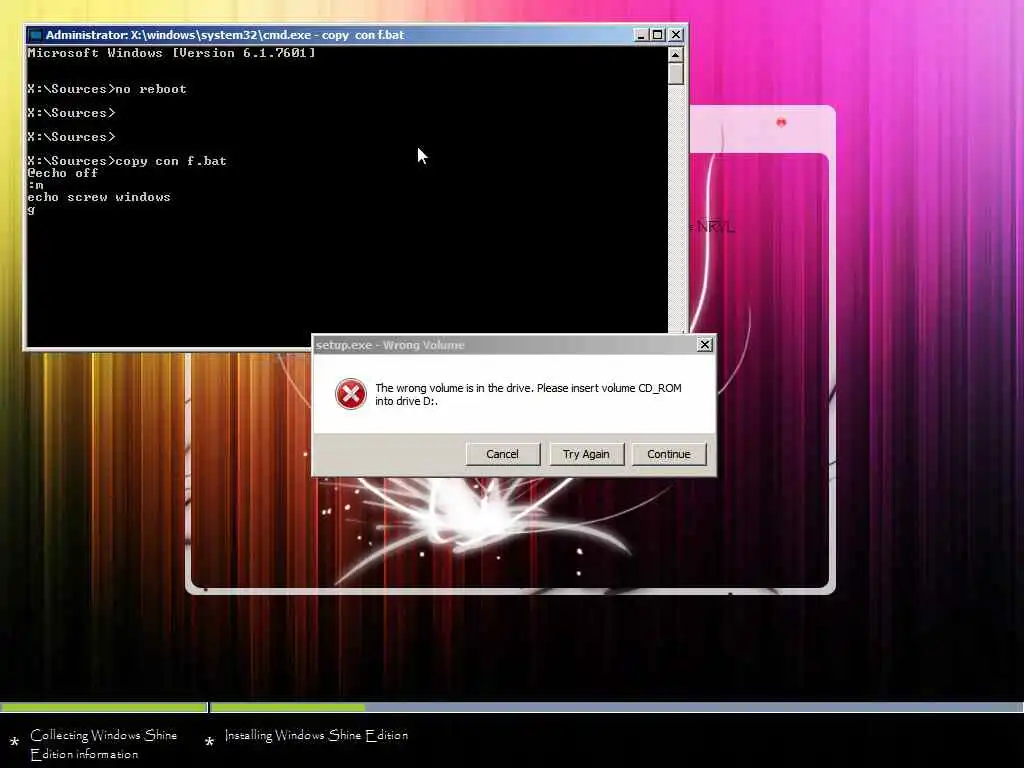The image size is (1024, 768).
Task: Click the 'copy con f.bat' command line
Action: 127,161
